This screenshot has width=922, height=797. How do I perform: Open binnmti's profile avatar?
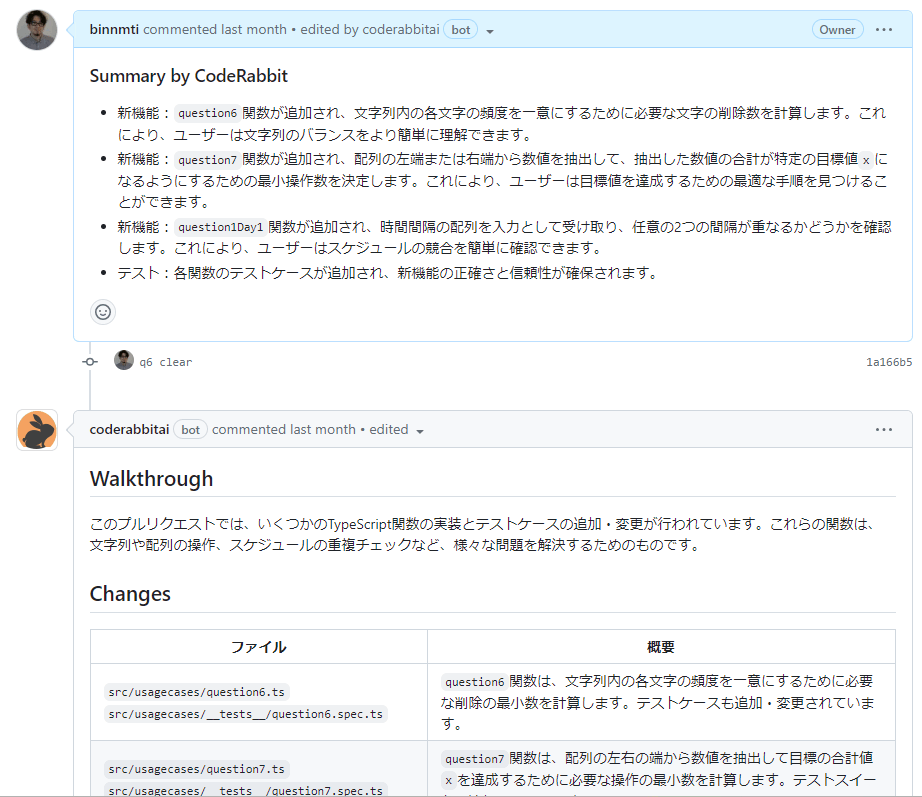(37, 30)
